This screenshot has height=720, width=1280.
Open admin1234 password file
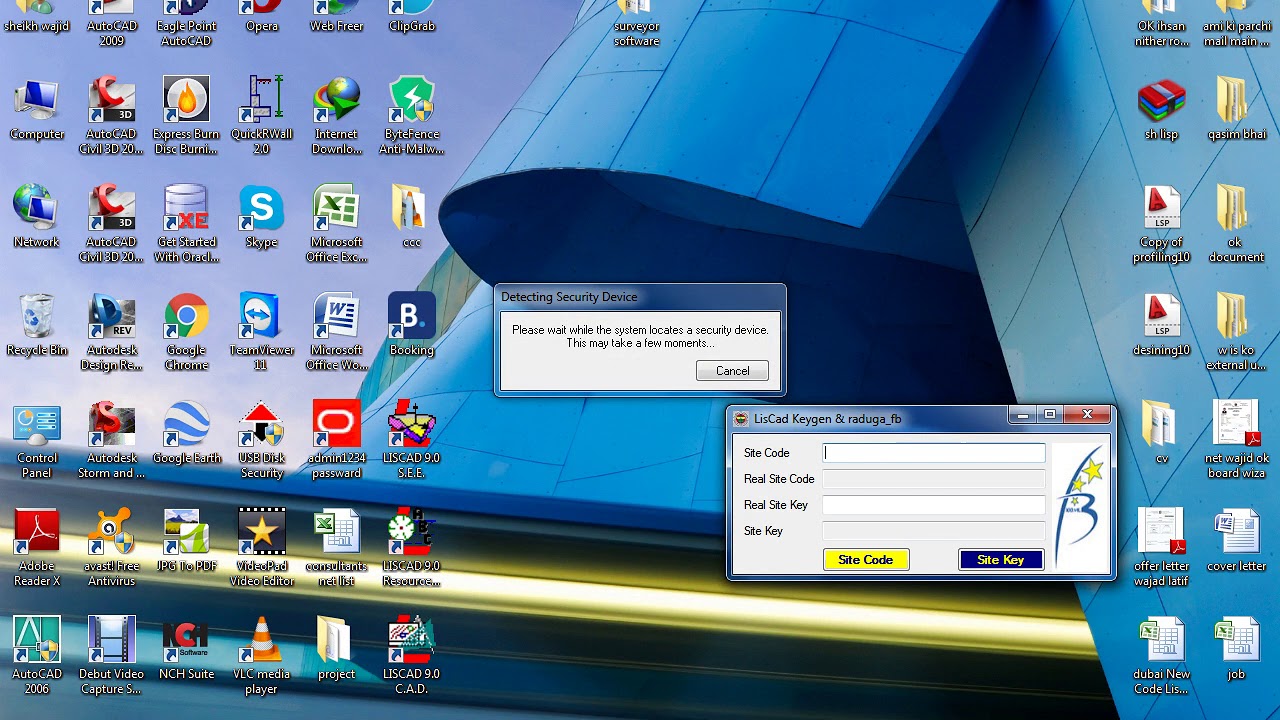click(x=337, y=440)
